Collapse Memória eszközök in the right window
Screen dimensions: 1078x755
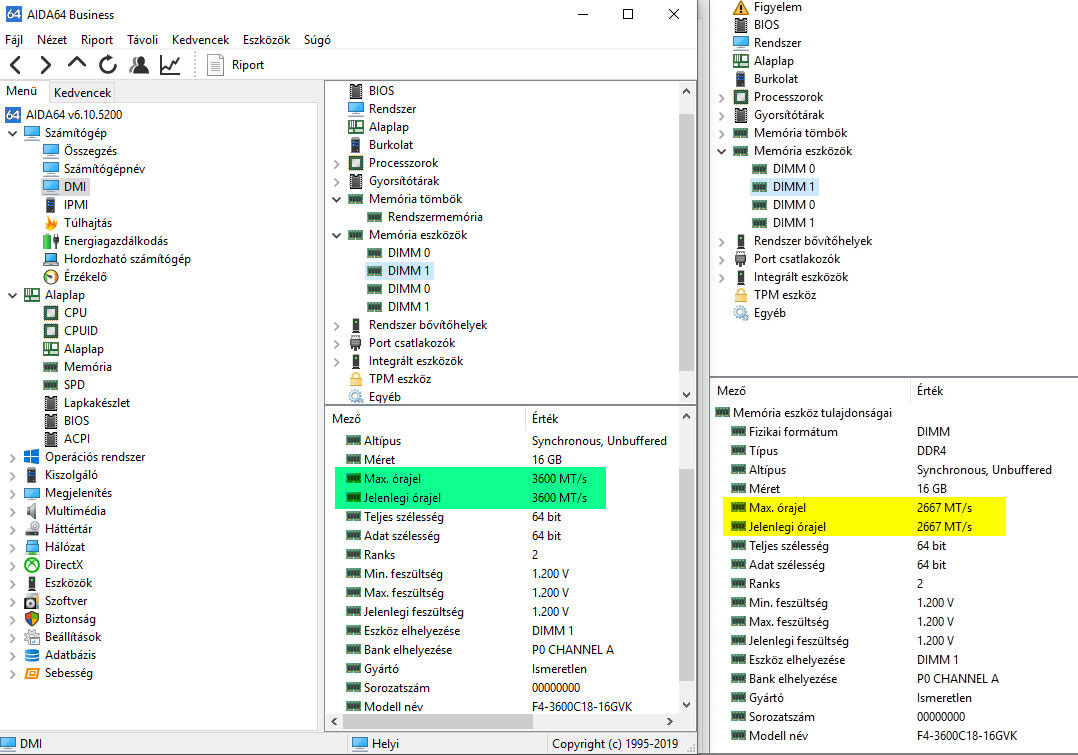coord(722,151)
